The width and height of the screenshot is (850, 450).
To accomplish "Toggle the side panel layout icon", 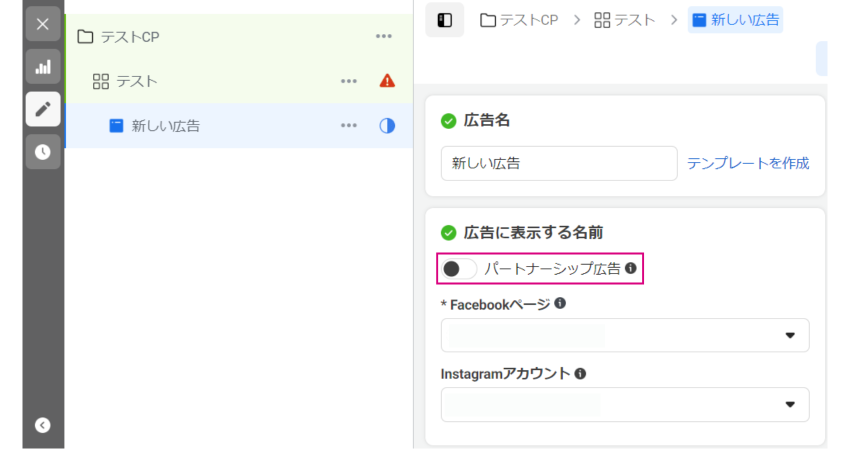I will [x=445, y=20].
